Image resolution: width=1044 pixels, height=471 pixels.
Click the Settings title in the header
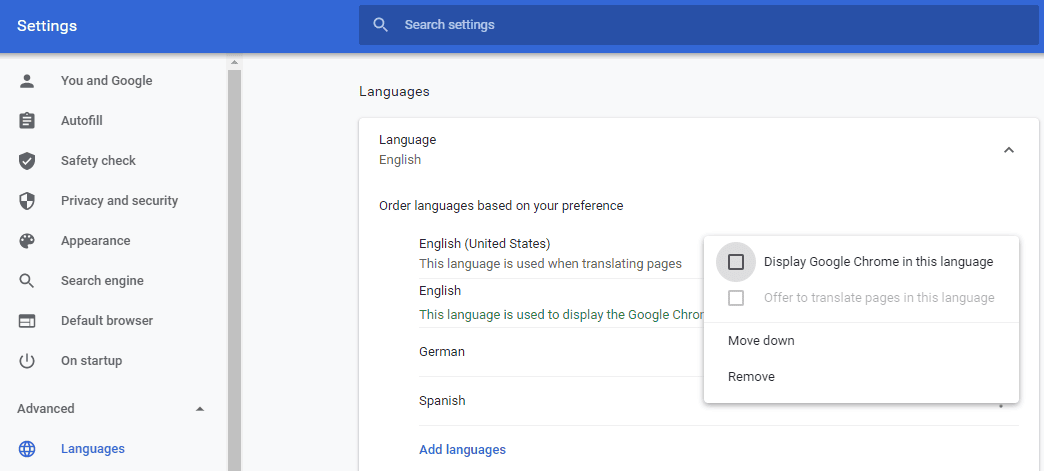(47, 26)
